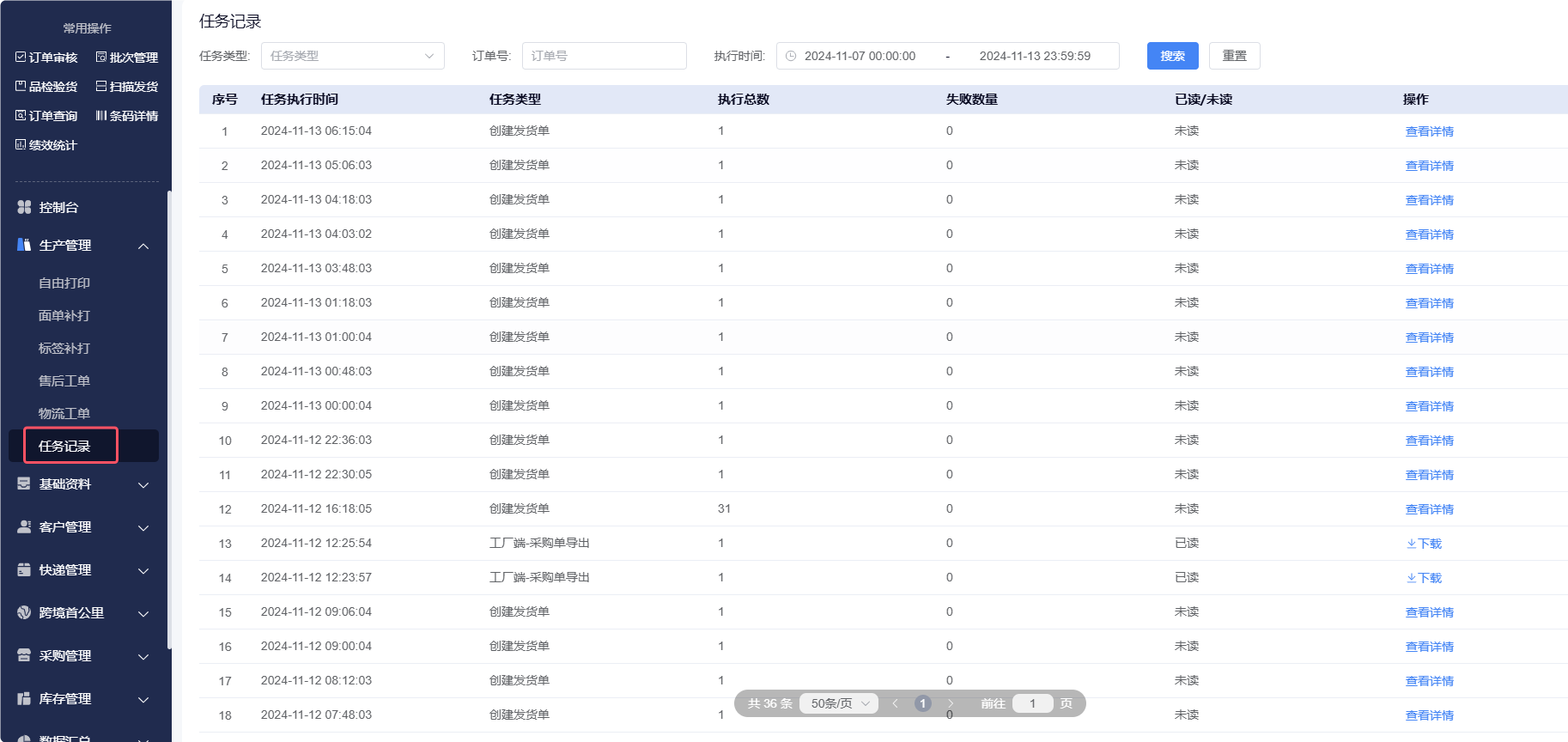Open the 50条/页 page size dropdown
Viewport: 1568px width, 742px height.
click(839, 703)
